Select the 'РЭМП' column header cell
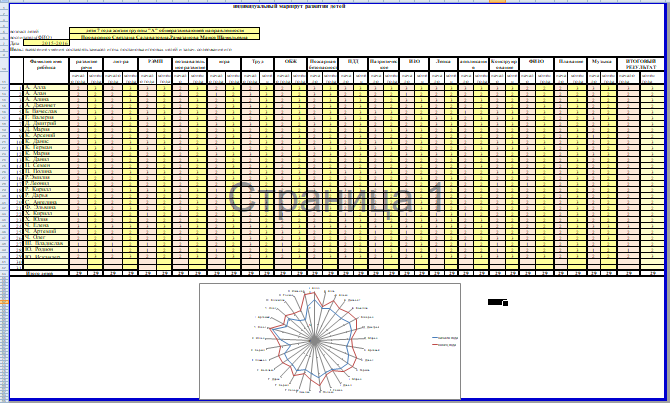This screenshot has height=403, width=670. click(x=156, y=61)
